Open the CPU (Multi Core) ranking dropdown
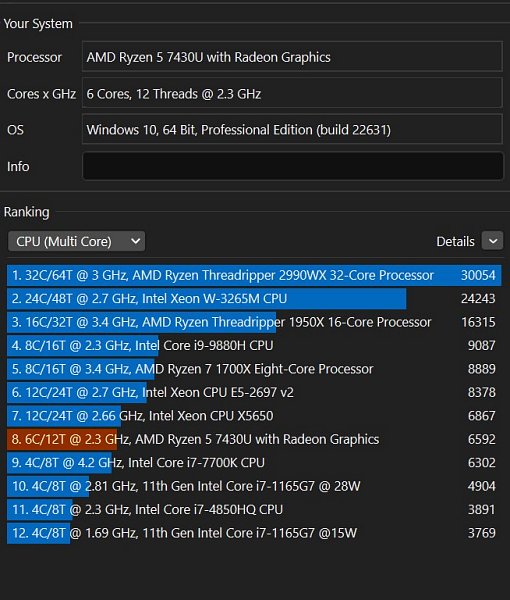The width and height of the screenshot is (510, 600). coord(77,241)
